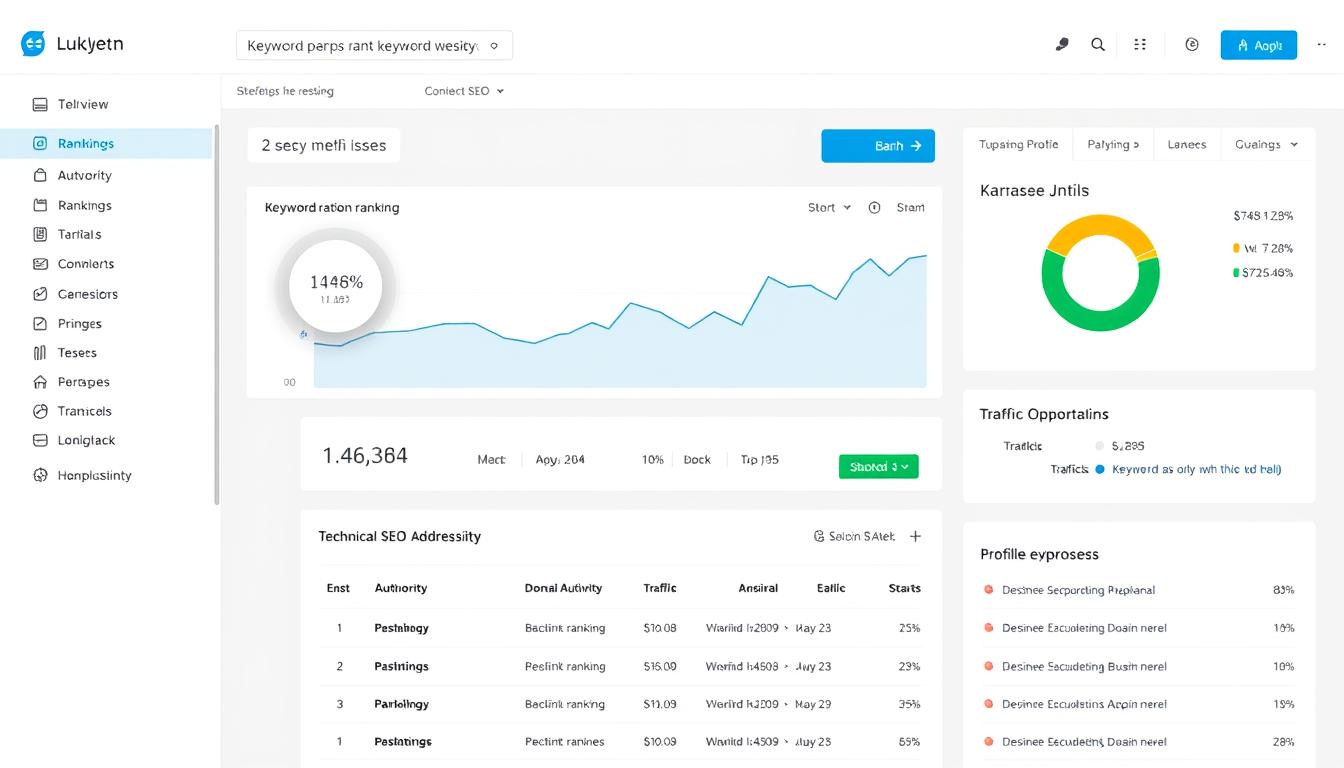The height and width of the screenshot is (768, 1344).
Task: Click the plus icon in Technical SEO panel
Action: (x=915, y=536)
